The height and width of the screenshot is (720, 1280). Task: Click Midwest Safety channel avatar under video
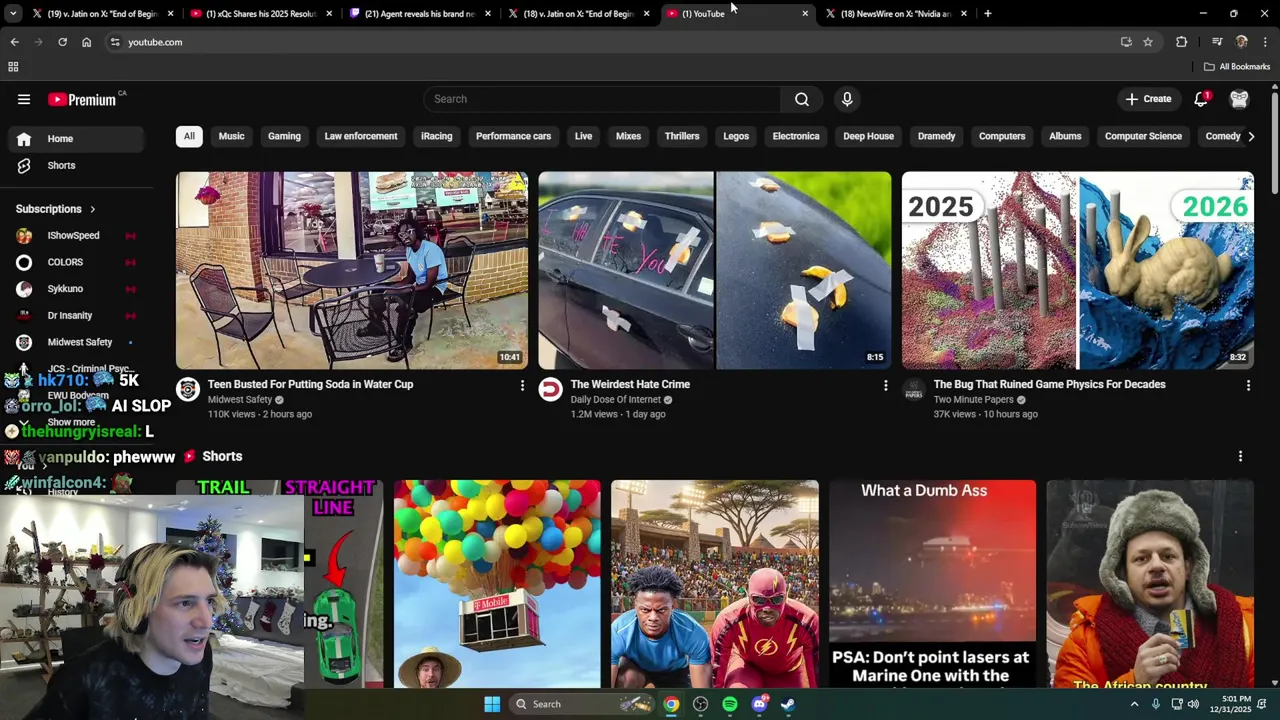188,389
